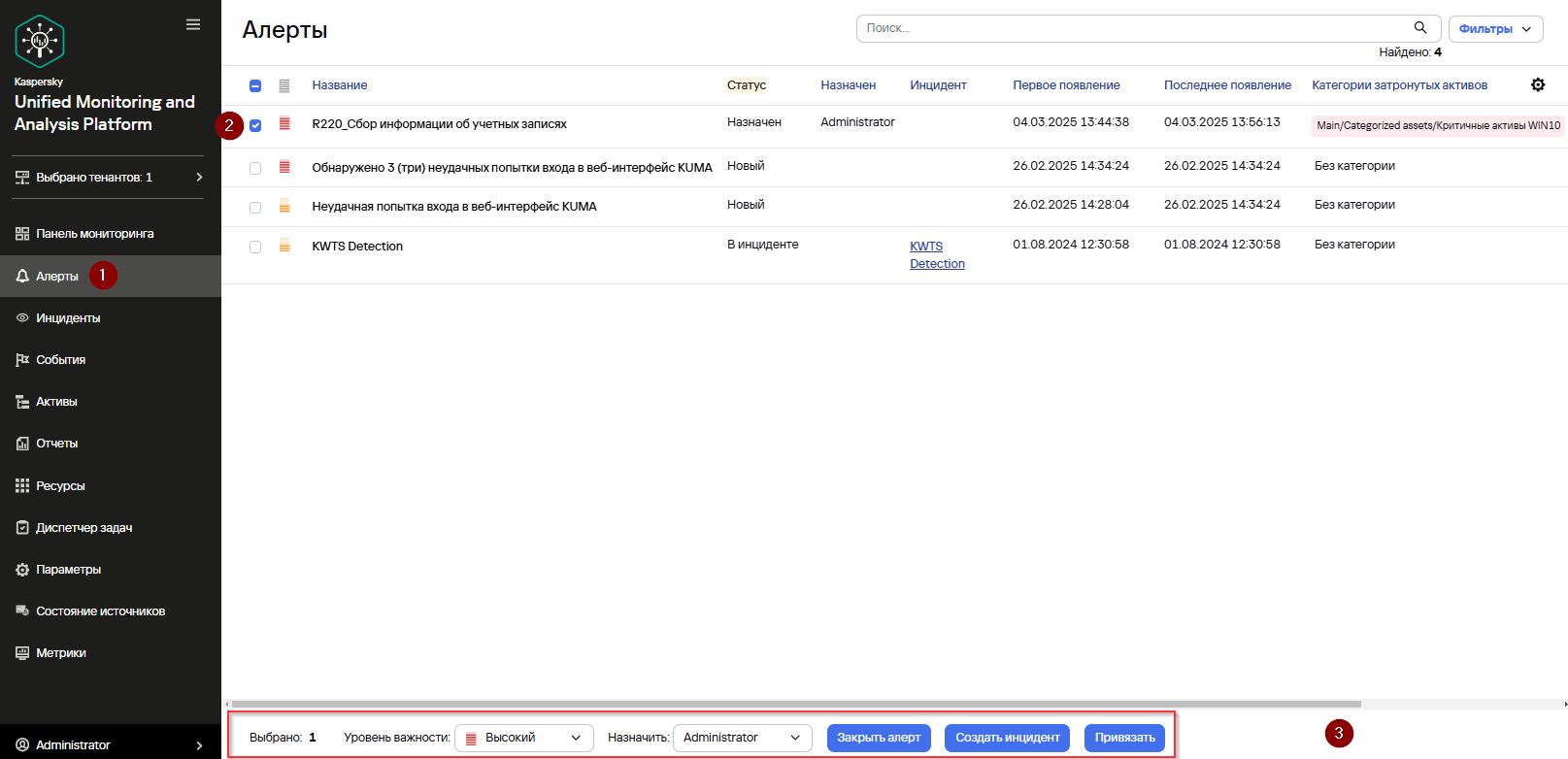Open the Неудачная попытка входа в веб-интерфейс alert
Image resolution: width=1568 pixels, height=759 pixels.
454,207
